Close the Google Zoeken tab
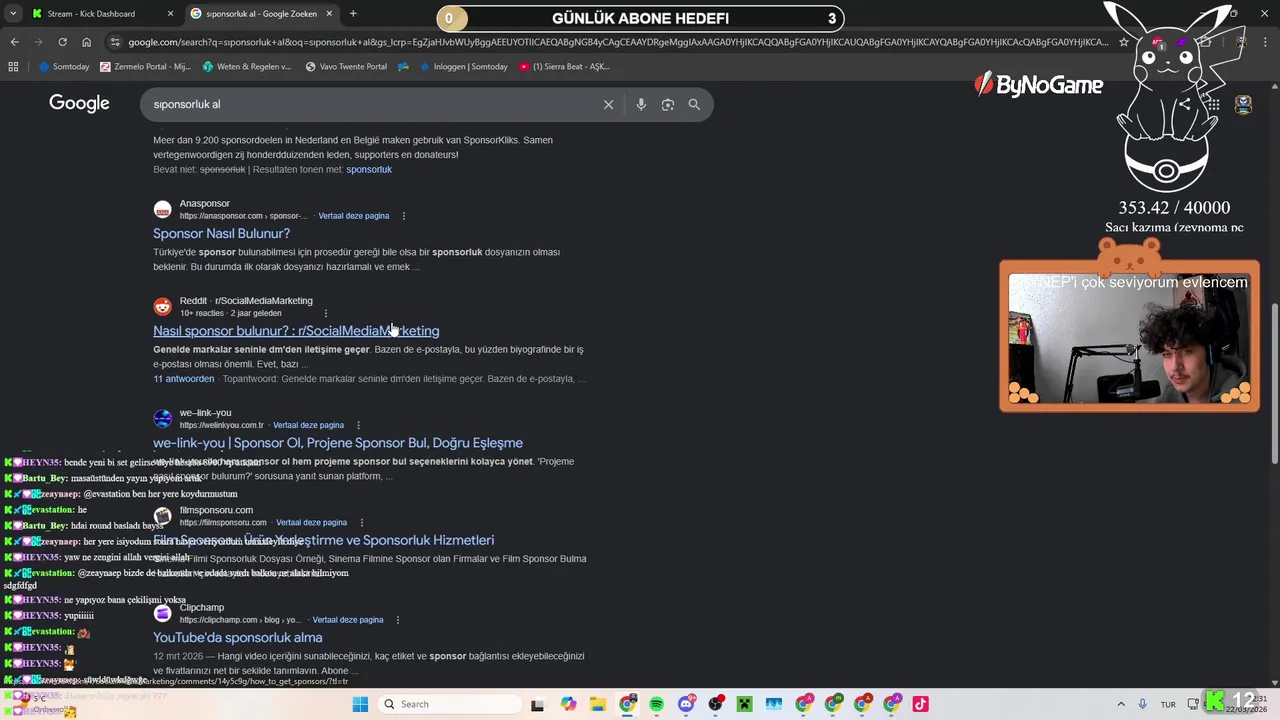This screenshot has height=720, width=1280. coord(329,14)
